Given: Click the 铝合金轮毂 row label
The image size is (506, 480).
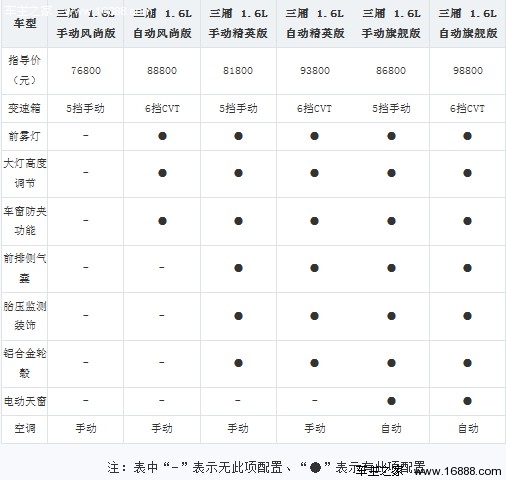Looking at the screenshot, I should point(25,363).
